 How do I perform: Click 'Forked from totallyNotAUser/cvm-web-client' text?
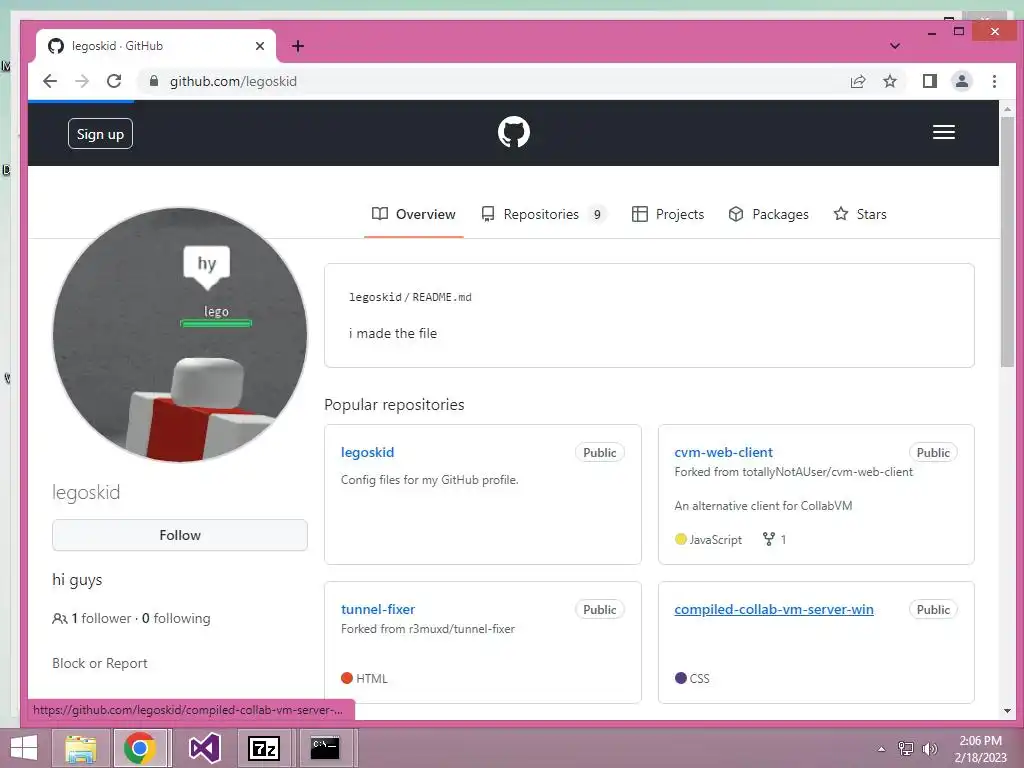793,472
